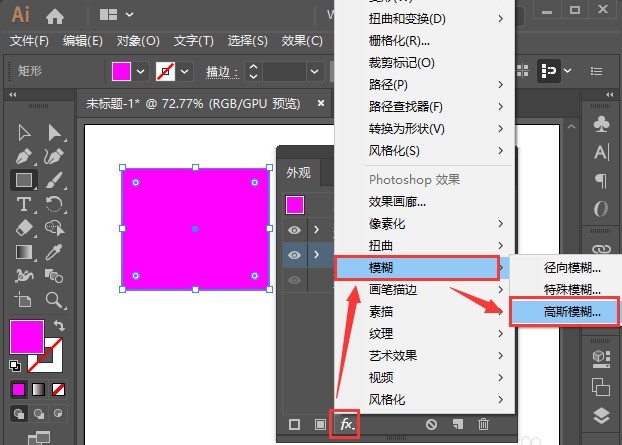622x445 pixels.
Task: Select the Rotate tool
Action: point(54,204)
